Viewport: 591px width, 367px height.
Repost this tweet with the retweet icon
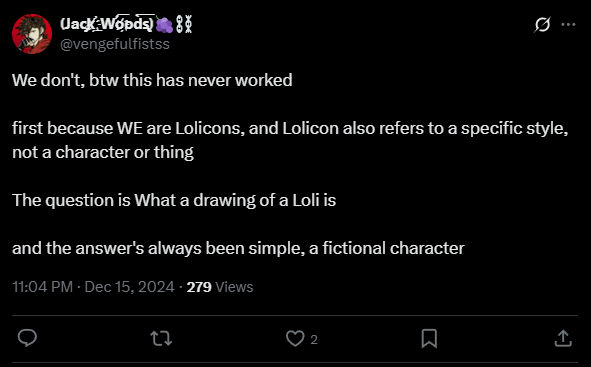click(x=161, y=338)
